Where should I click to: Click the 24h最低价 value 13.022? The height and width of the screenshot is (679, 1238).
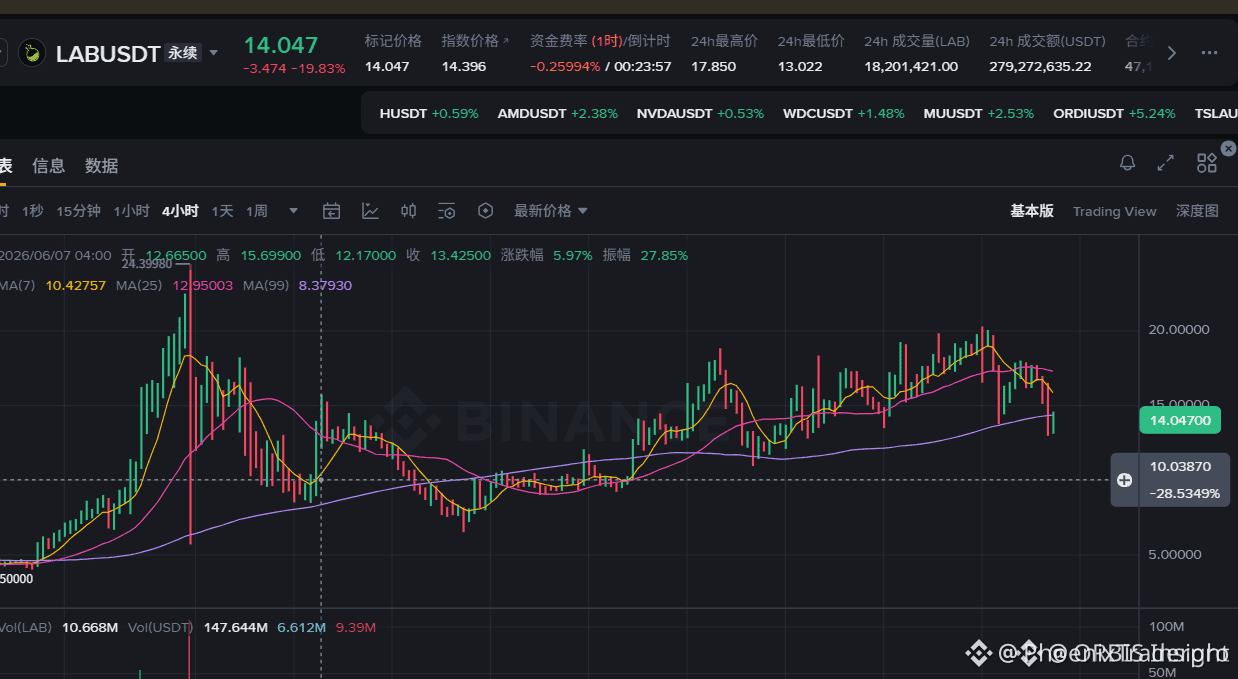800,66
